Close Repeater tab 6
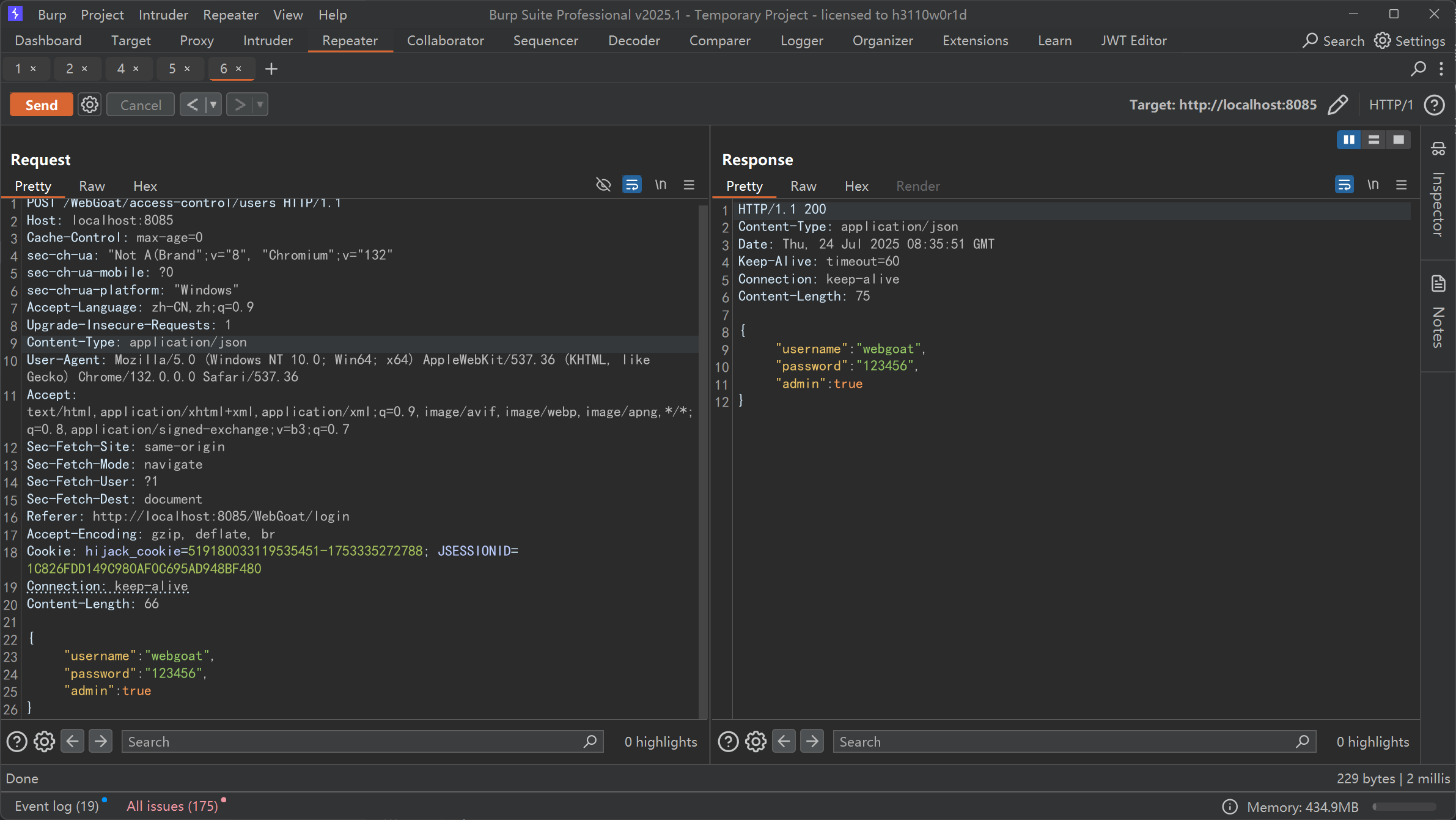The image size is (1456, 820). pos(239,68)
